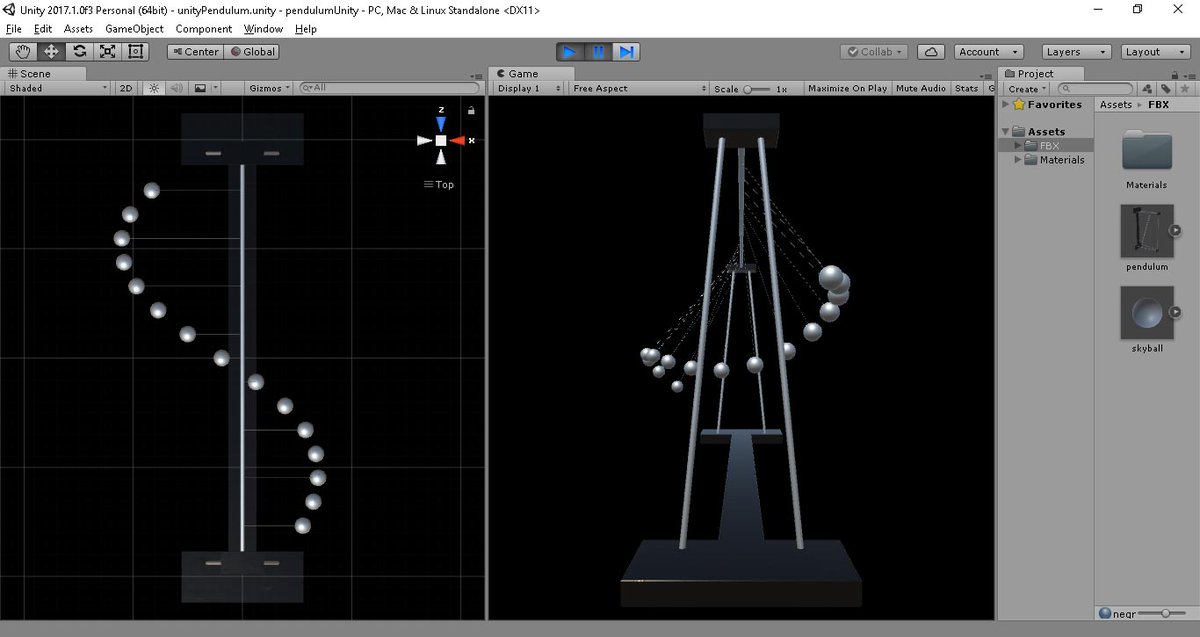Screen dimensions: 1200x637
Task: Select the Materials folder in tree
Action: pyautogui.click(x=1047, y=159)
